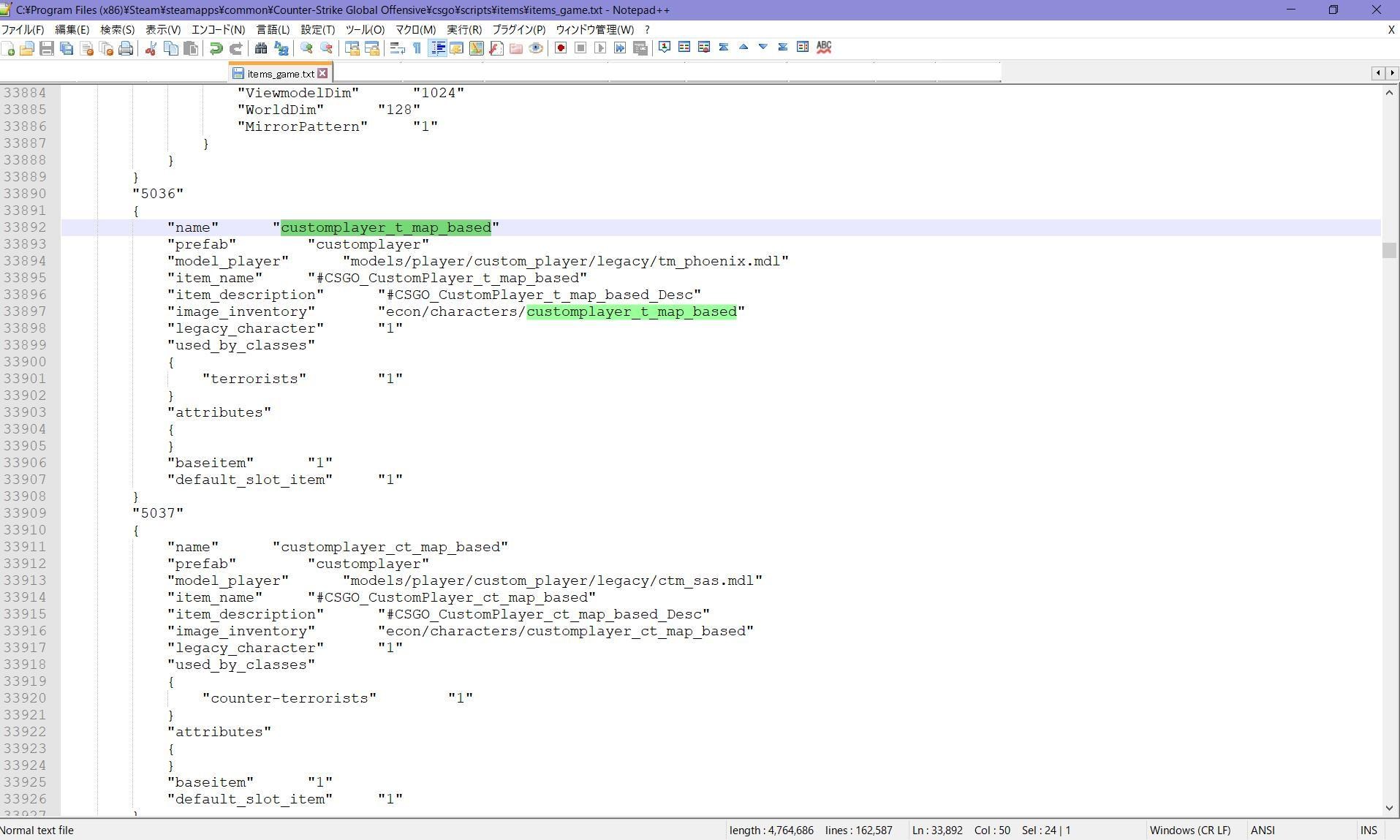Toggle the file monitoring eye icon
This screenshot has height=840, width=1400.
(536, 48)
